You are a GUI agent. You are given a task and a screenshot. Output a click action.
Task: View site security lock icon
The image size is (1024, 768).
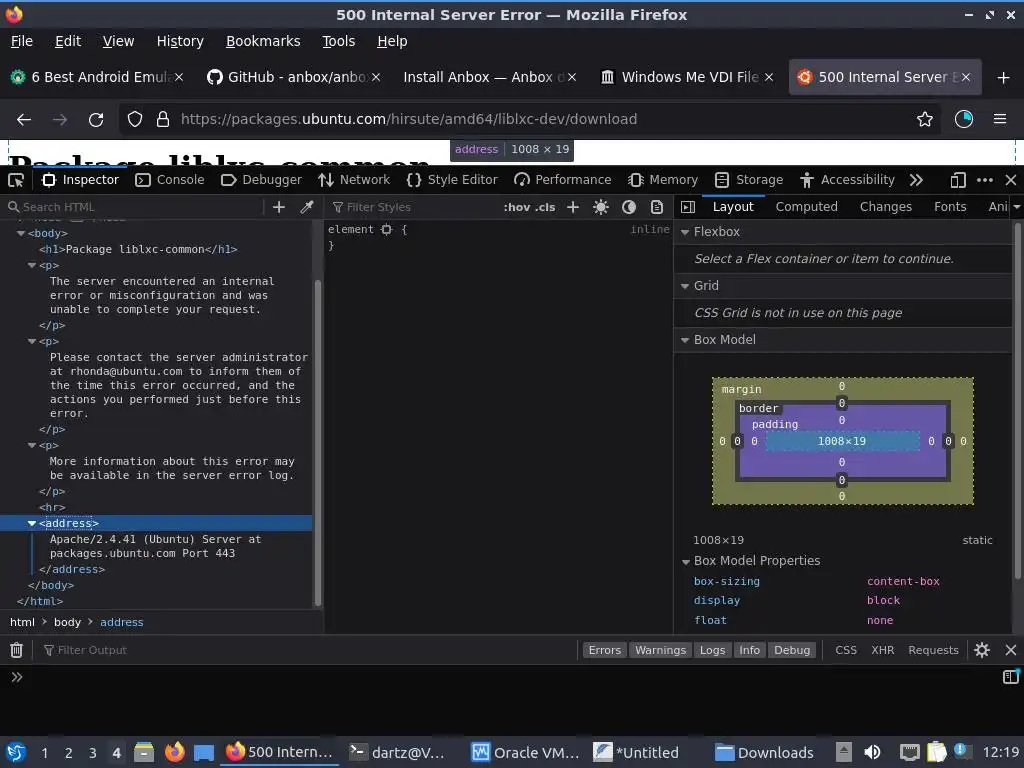point(163,120)
